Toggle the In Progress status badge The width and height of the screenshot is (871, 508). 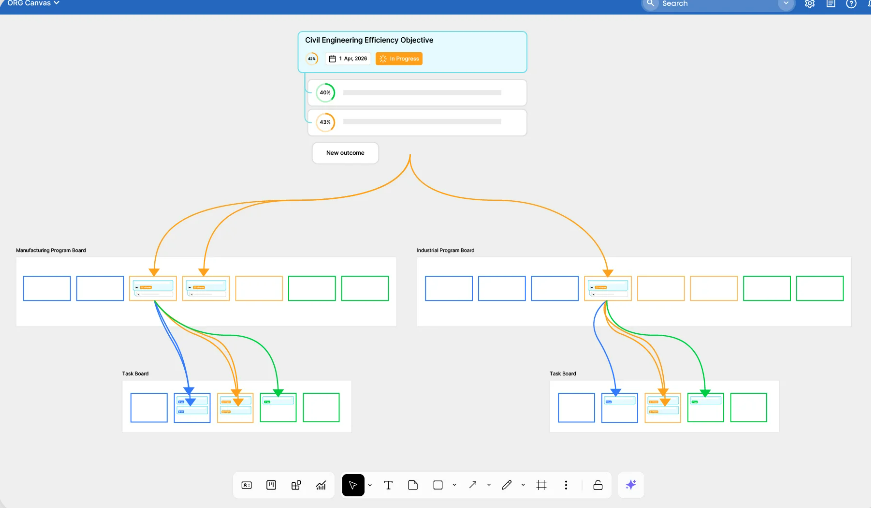[399, 59]
